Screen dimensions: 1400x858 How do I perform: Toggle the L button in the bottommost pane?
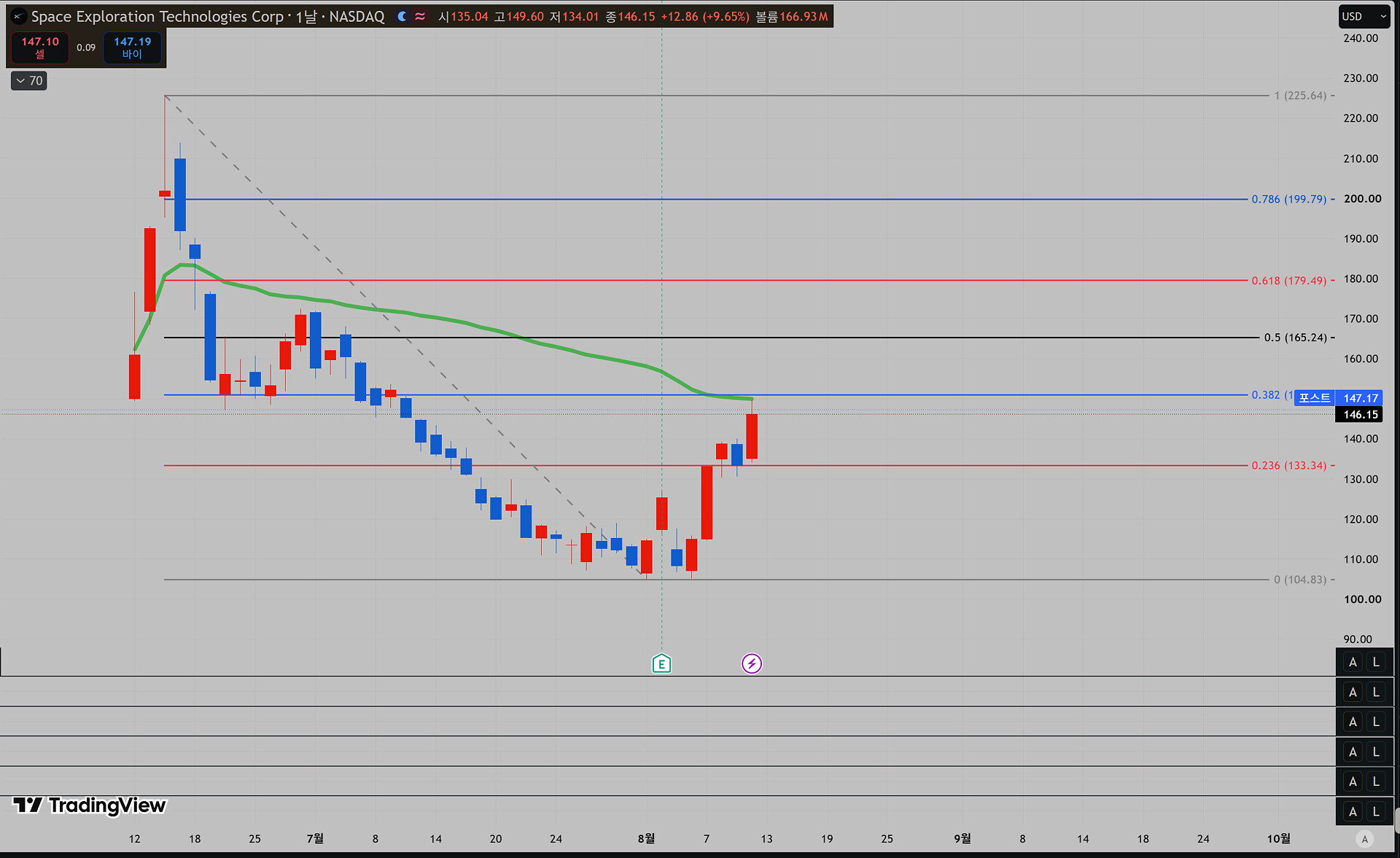pyautogui.click(x=1376, y=811)
